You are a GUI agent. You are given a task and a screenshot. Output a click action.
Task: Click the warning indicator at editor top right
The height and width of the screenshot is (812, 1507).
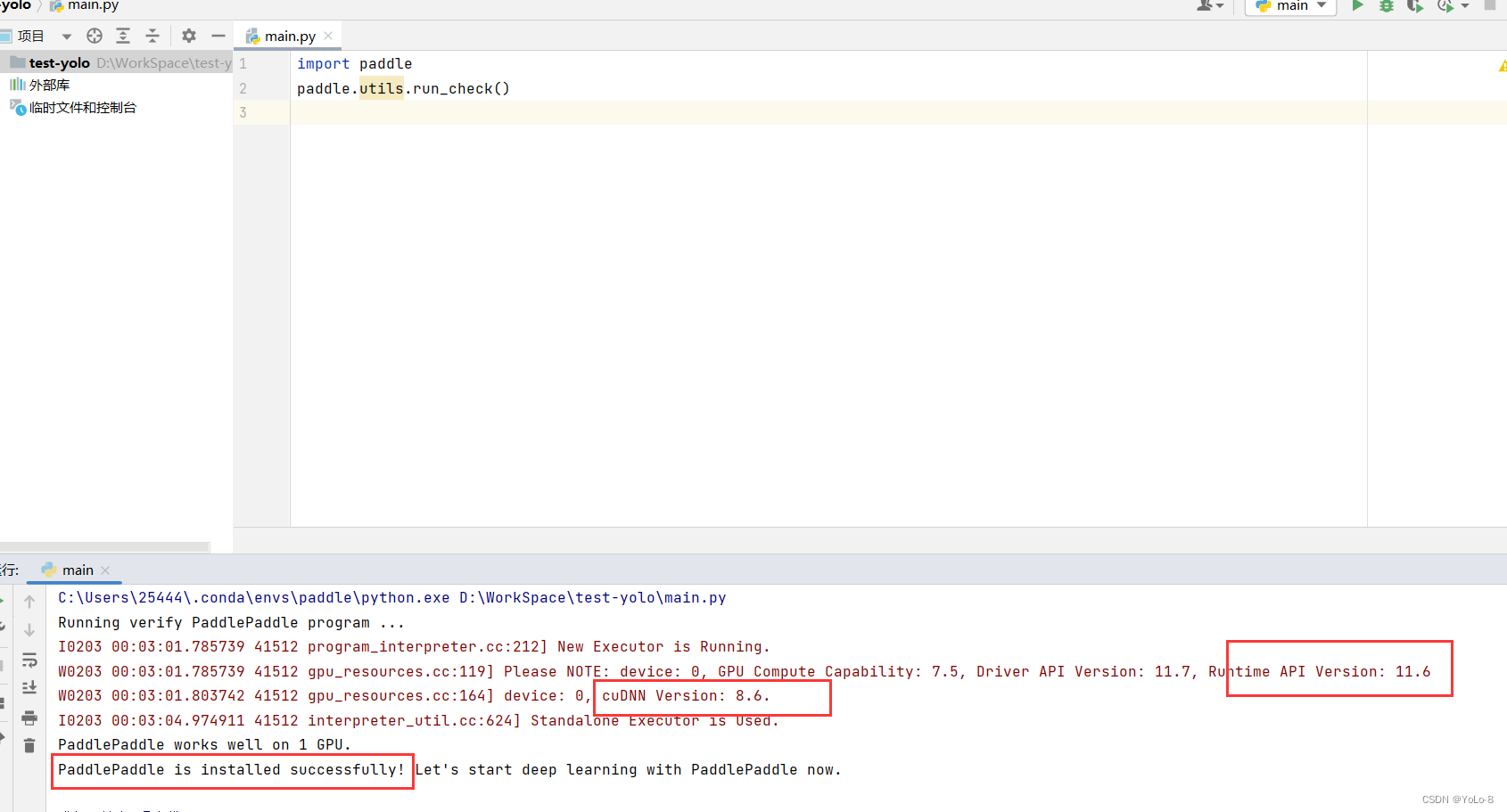1503,66
